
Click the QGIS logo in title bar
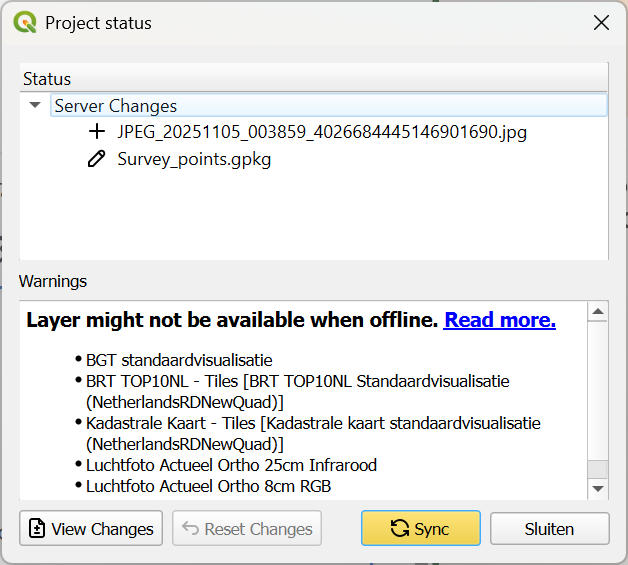tap(24, 22)
